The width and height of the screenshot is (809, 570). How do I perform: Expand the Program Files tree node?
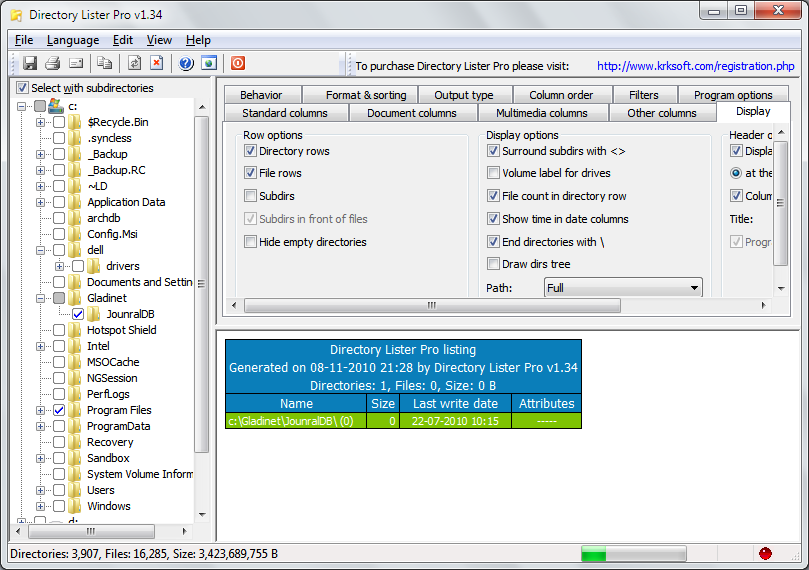40,410
